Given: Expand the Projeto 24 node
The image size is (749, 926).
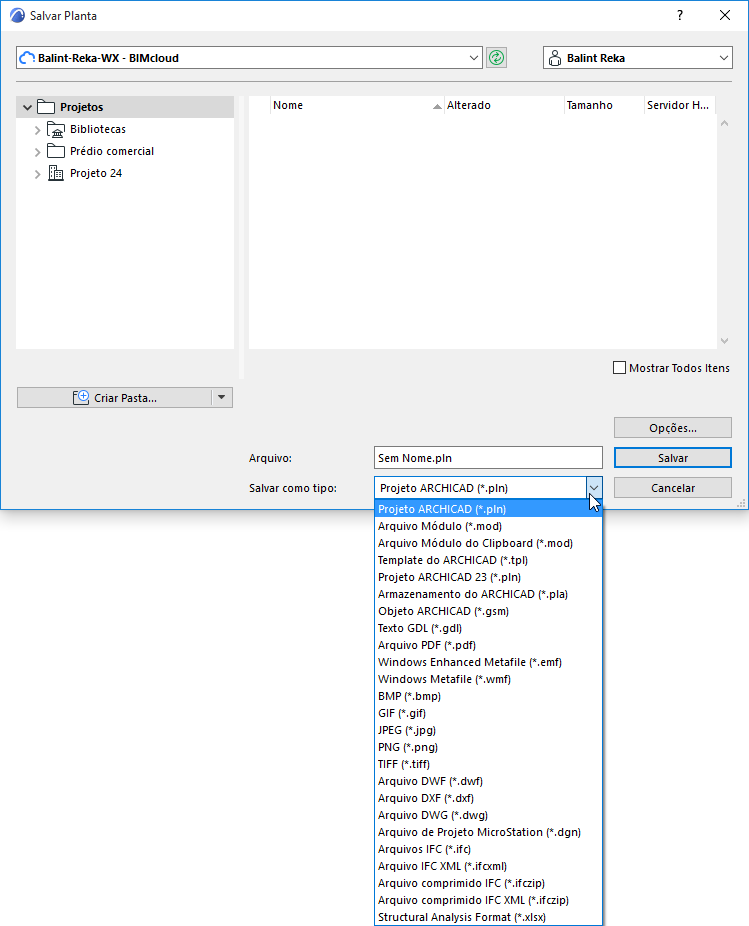Looking at the screenshot, I should pyautogui.click(x=37, y=174).
